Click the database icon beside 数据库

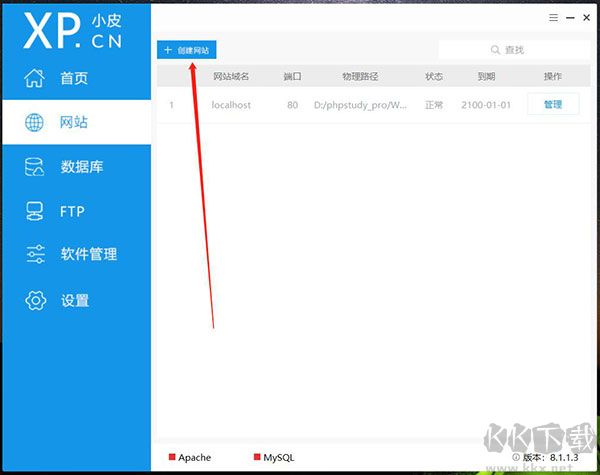tap(34, 167)
